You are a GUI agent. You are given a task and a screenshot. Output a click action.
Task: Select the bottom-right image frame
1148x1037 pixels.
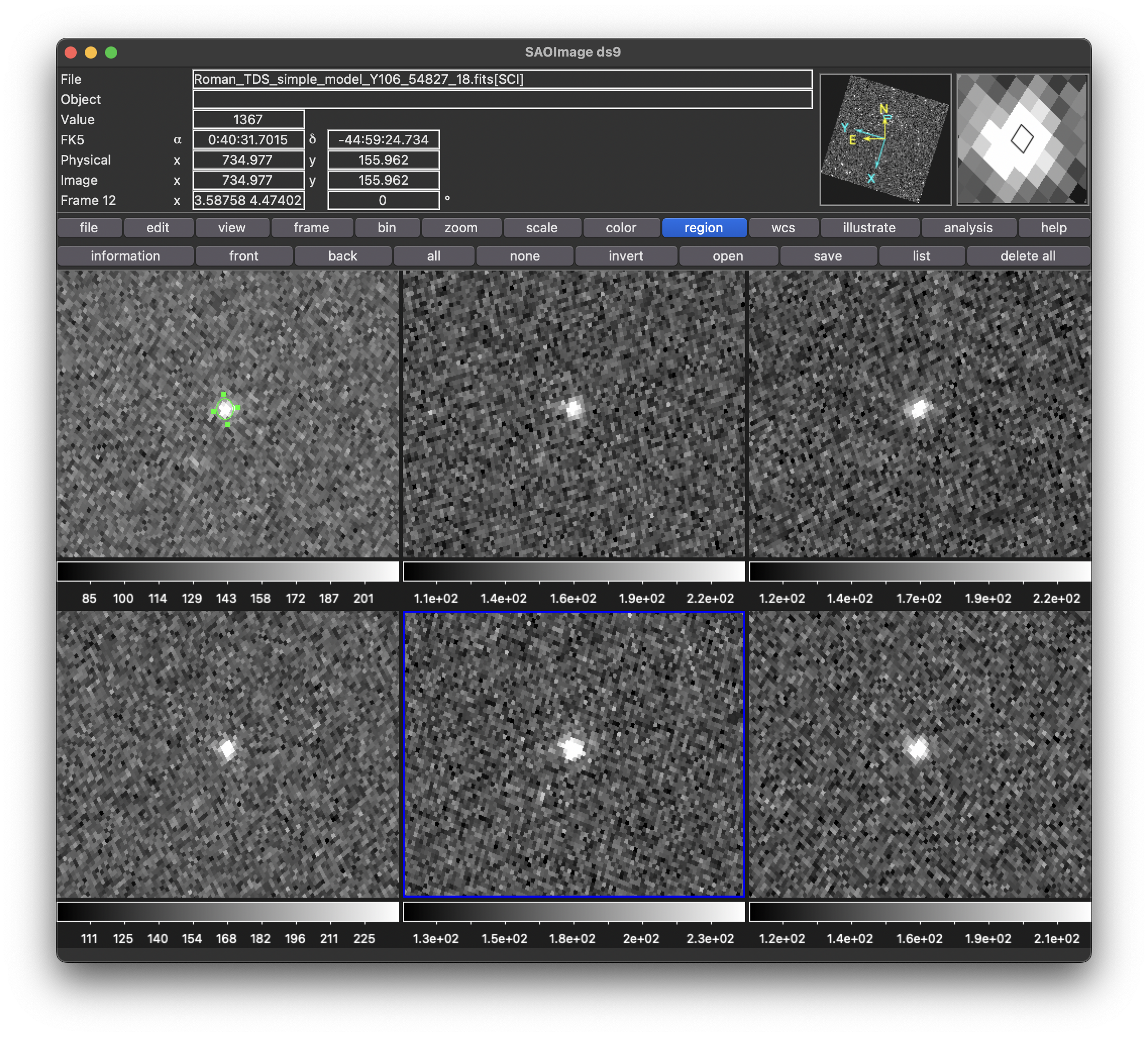point(920,755)
